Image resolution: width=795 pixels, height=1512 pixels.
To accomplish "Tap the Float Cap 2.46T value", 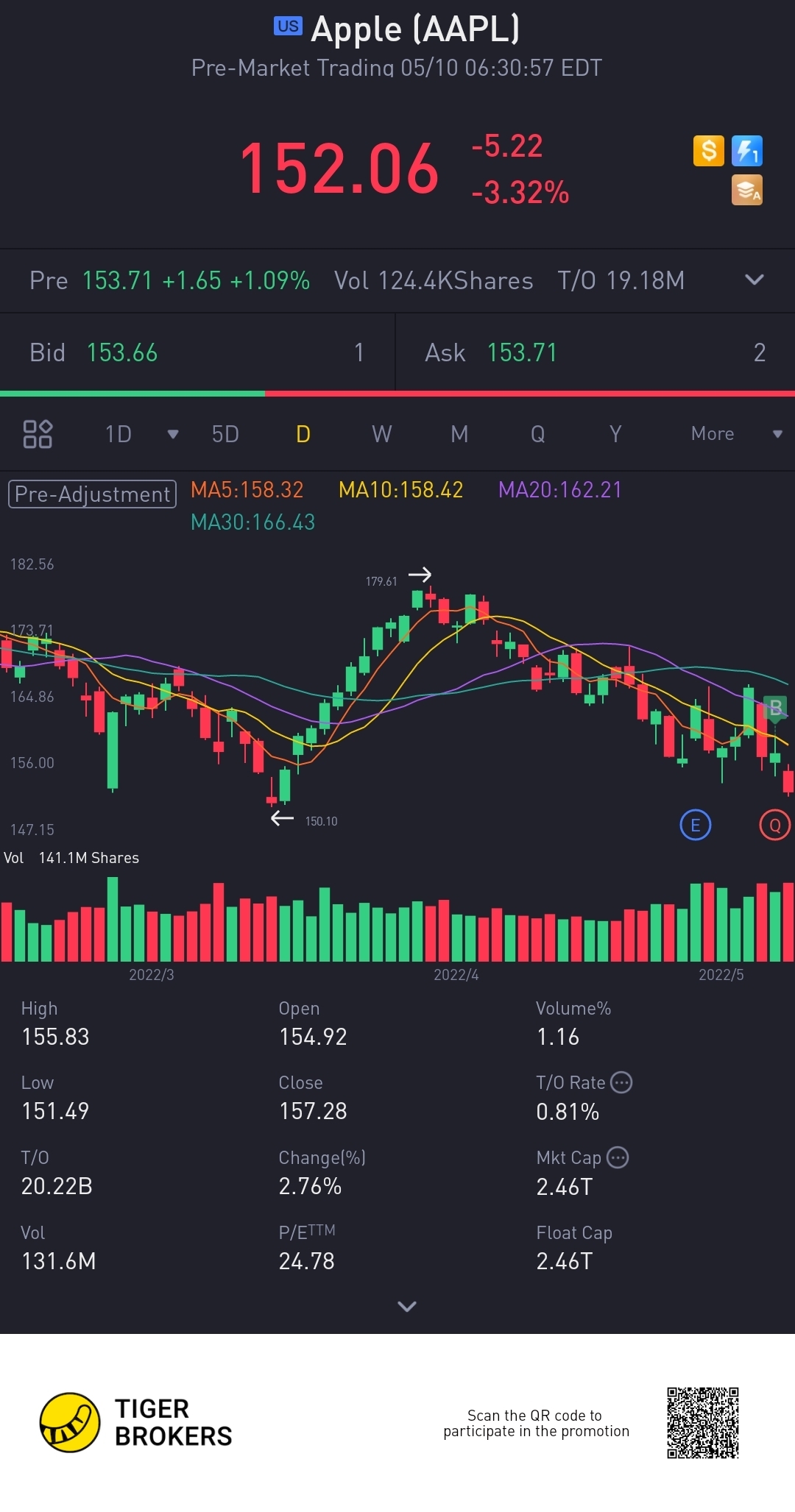I will 565,1261.
